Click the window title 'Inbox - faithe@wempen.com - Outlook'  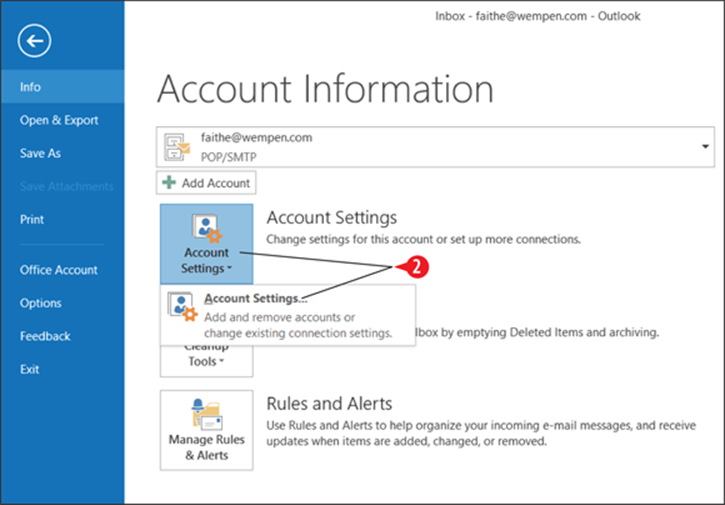click(x=538, y=16)
